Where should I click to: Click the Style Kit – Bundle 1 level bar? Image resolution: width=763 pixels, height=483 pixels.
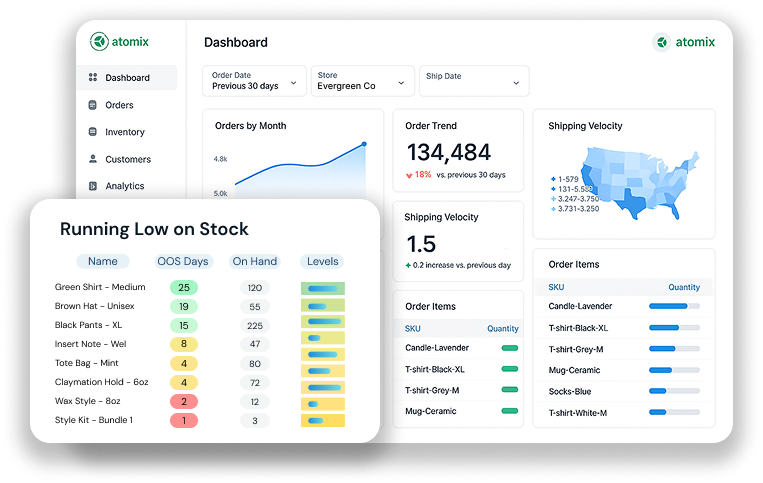pos(323,420)
